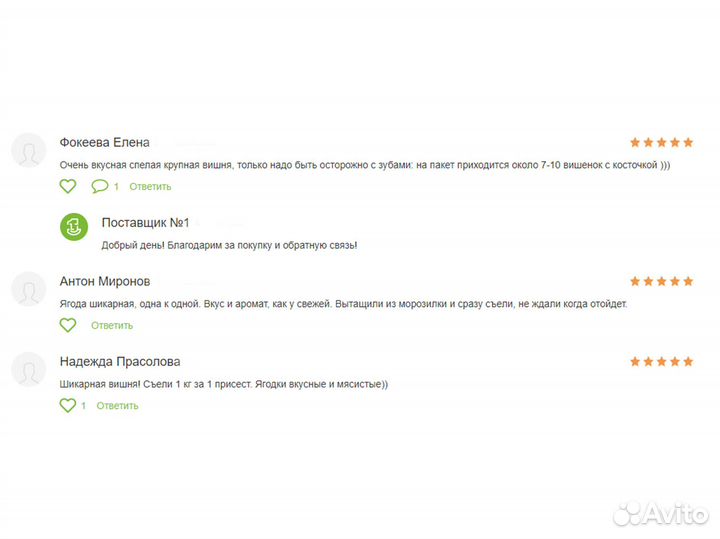Click Фокеева Елена's five-star rating
This screenshot has width=720, height=539.
pos(661,142)
